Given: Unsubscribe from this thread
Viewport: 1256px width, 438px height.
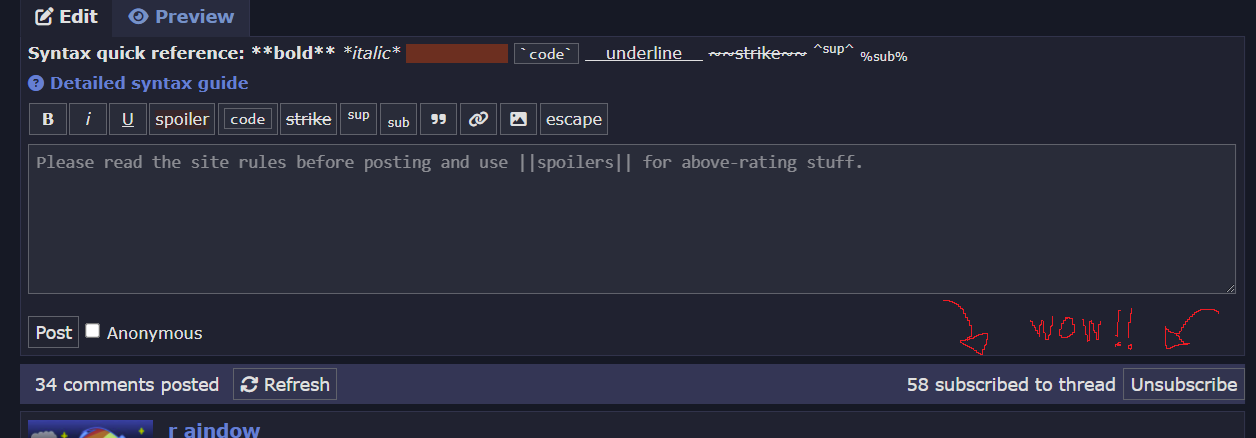Looking at the screenshot, I should [1184, 384].
